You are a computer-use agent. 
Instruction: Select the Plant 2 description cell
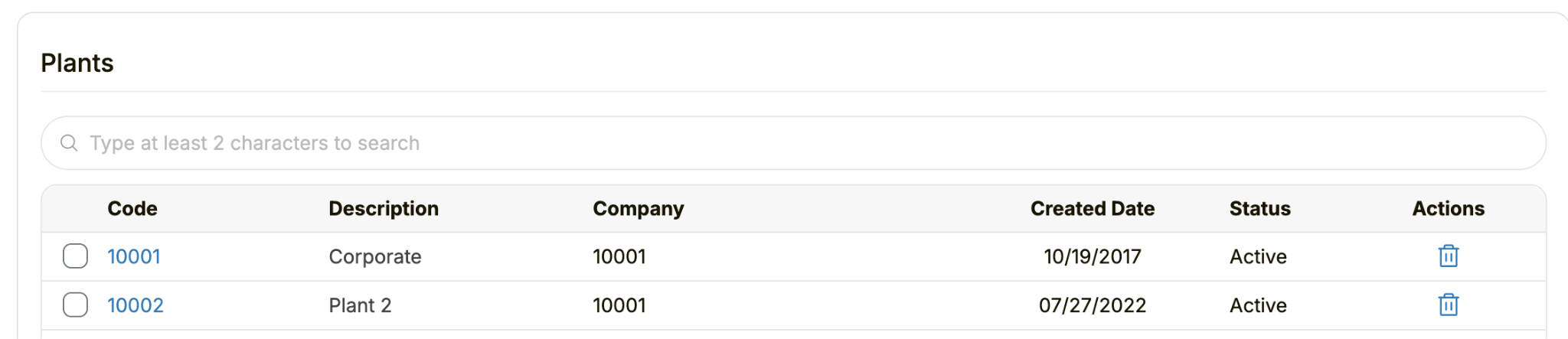(x=360, y=305)
